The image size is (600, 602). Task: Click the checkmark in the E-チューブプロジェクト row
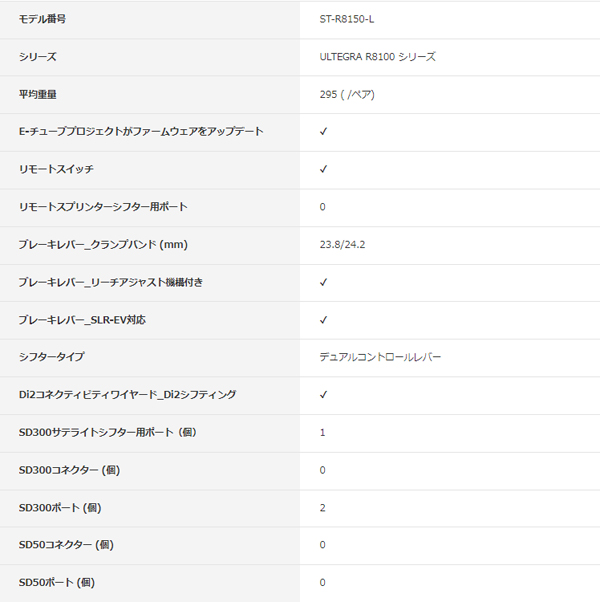coord(323,132)
